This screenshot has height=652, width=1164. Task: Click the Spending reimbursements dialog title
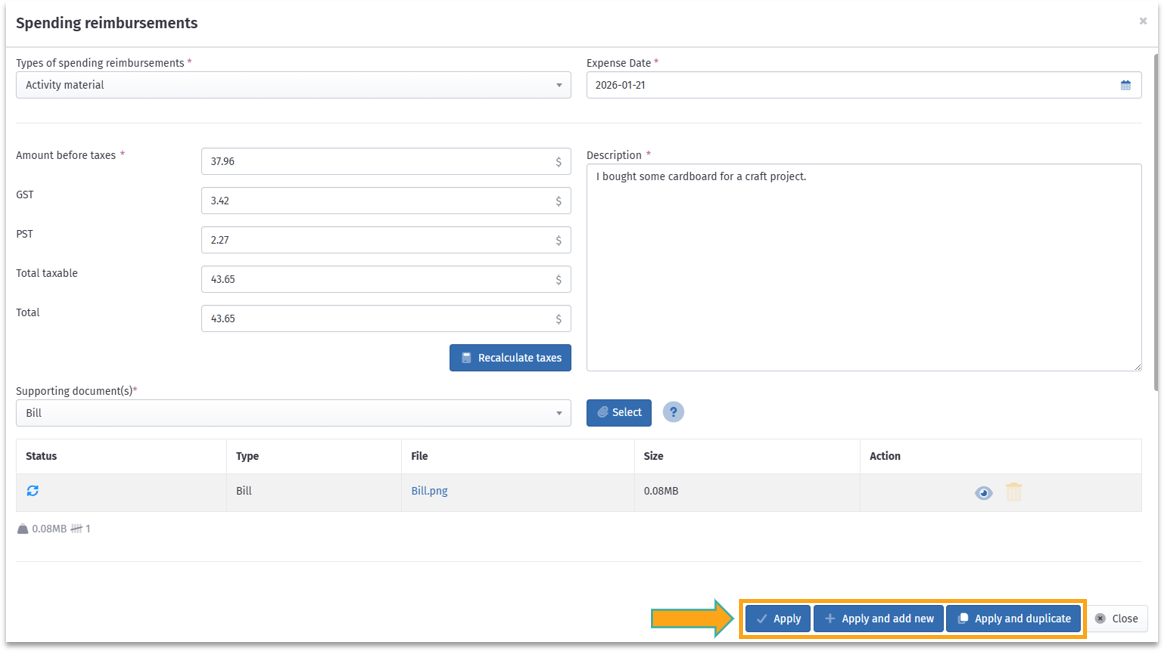point(107,23)
